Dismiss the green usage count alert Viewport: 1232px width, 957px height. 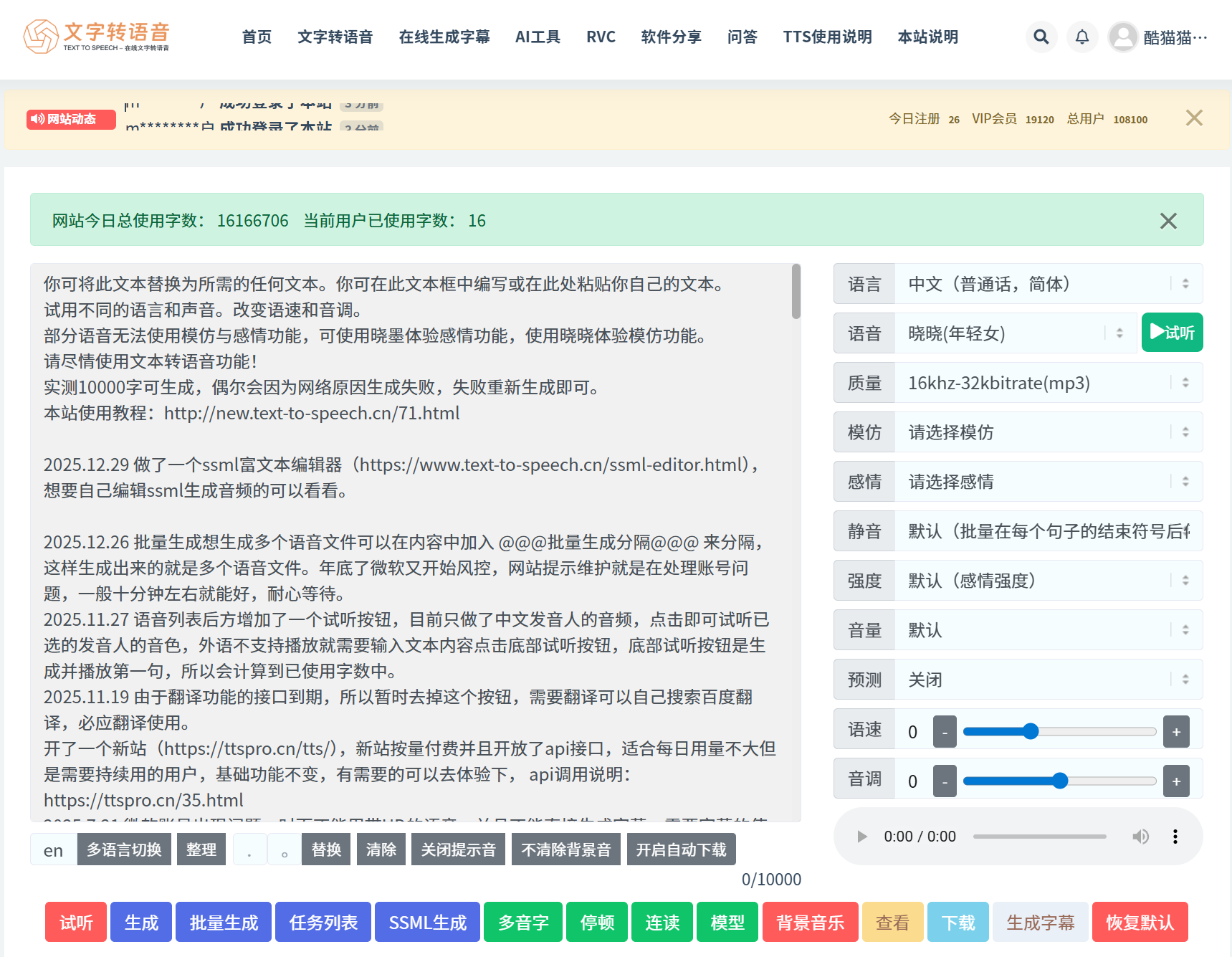coord(1168,221)
